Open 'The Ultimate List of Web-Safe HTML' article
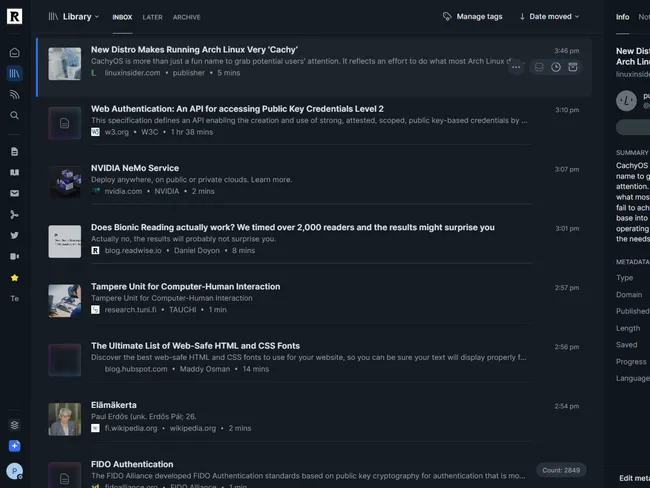 pyautogui.click(x=195, y=346)
